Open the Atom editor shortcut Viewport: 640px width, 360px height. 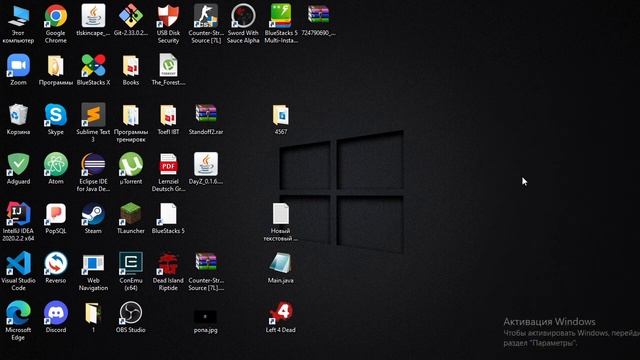click(x=56, y=164)
